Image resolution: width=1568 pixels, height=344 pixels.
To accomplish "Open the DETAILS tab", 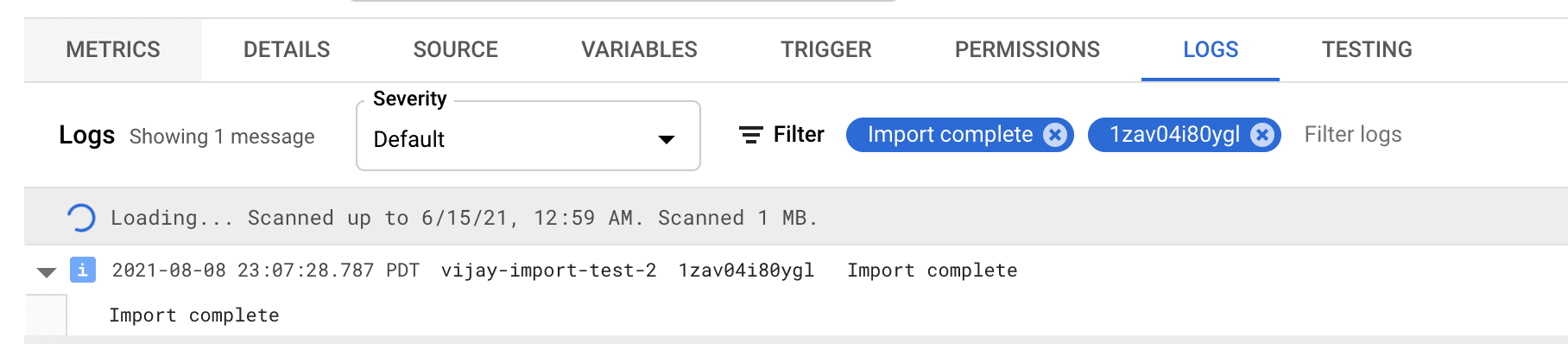I will click(287, 49).
